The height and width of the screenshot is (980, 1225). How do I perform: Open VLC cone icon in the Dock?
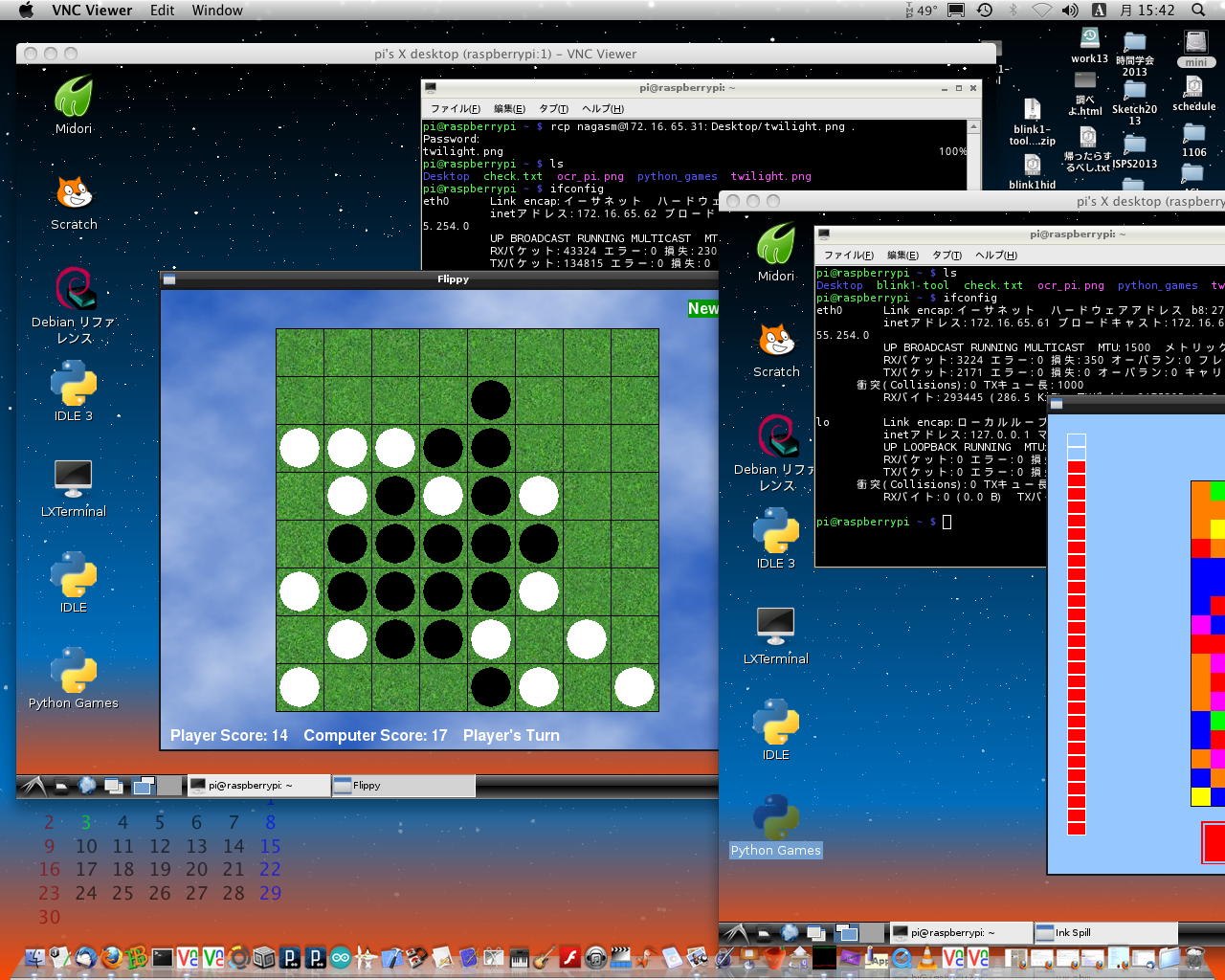[927, 957]
